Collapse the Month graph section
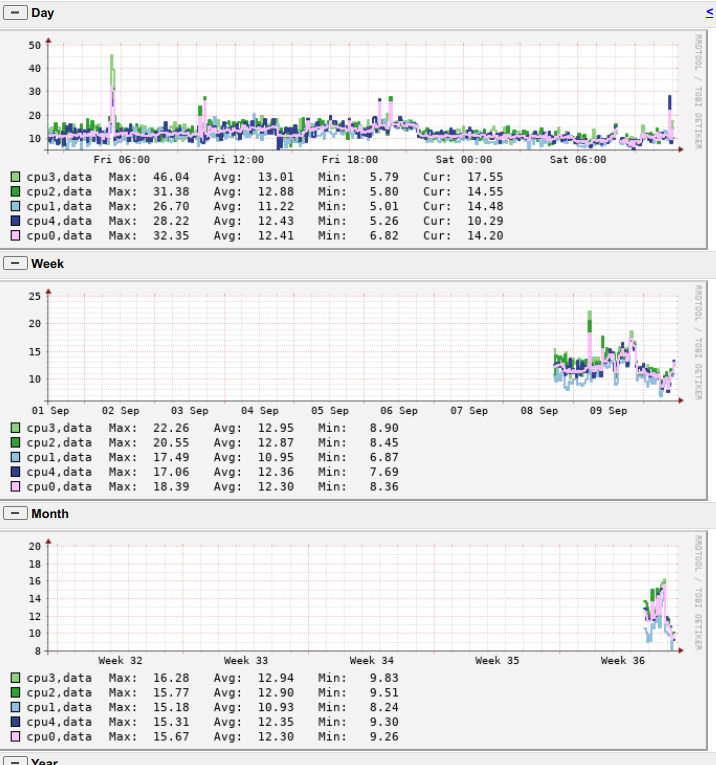The image size is (716, 765). [15, 513]
